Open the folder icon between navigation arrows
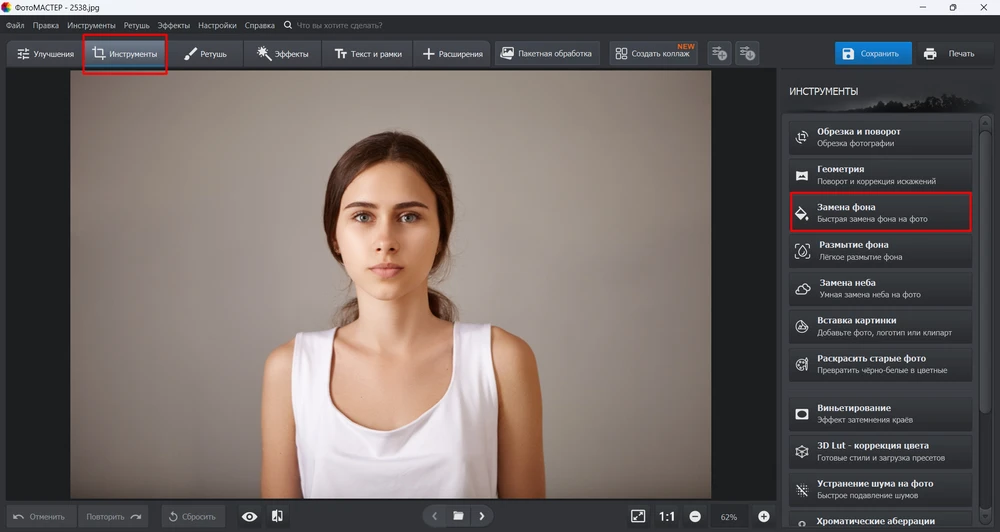 coord(458,516)
